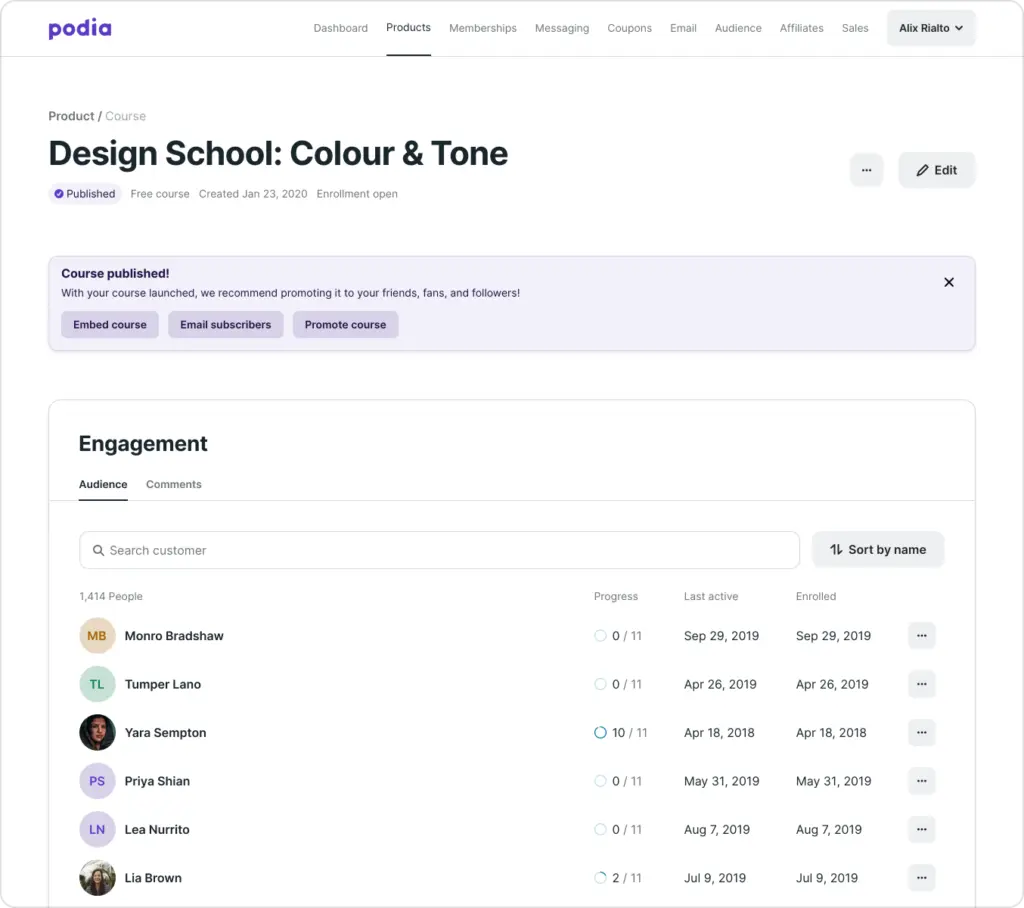Viewport: 1024px width, 908px height.
Task: Click the Embed course button
Action: click(110, 325)
